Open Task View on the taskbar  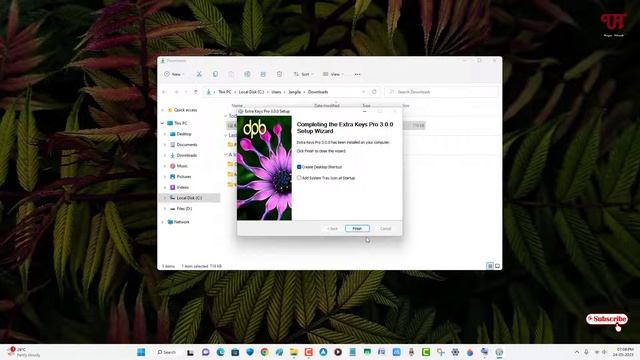(191, 352)
